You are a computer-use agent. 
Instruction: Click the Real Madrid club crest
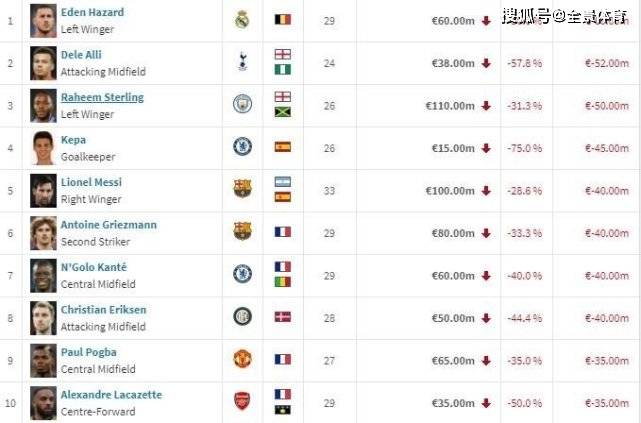[242, 19]
